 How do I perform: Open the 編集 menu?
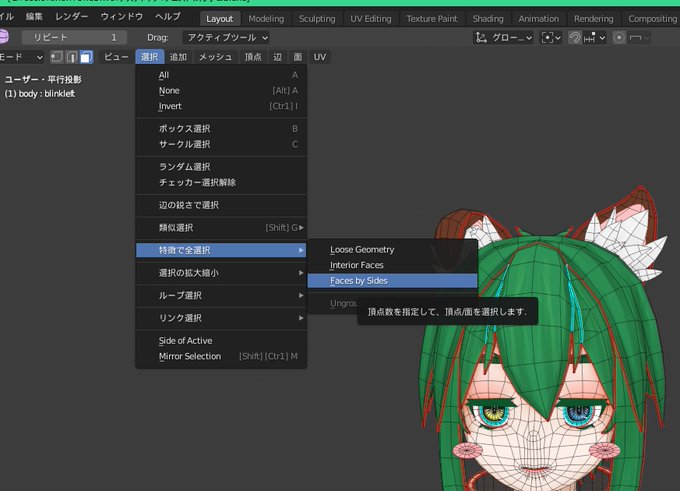point(34,16)
